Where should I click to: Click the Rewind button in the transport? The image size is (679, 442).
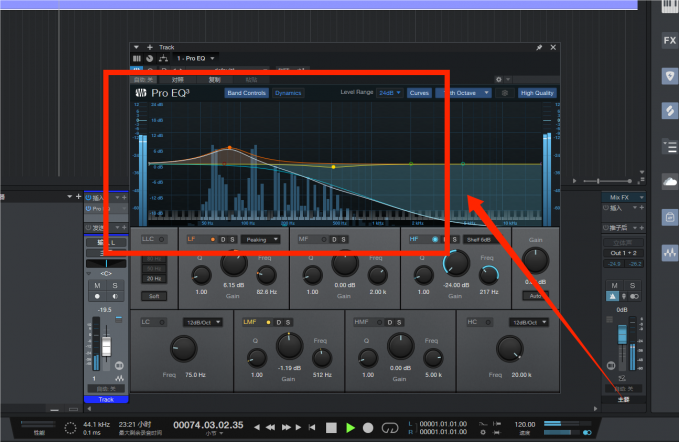[x=270, y=427]
